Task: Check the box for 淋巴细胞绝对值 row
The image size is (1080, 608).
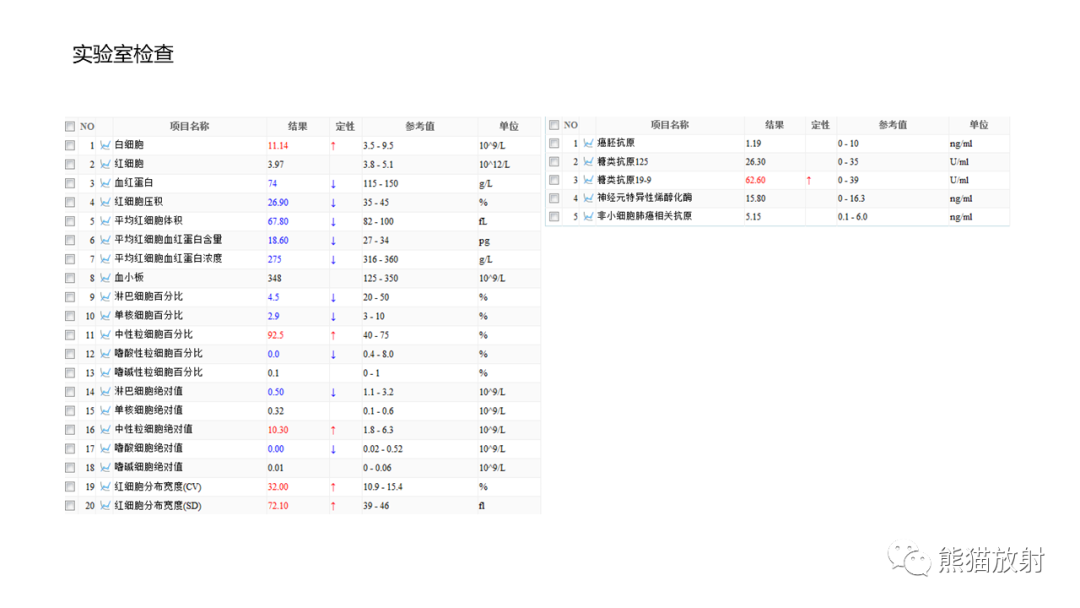Action: pos(70,391)
